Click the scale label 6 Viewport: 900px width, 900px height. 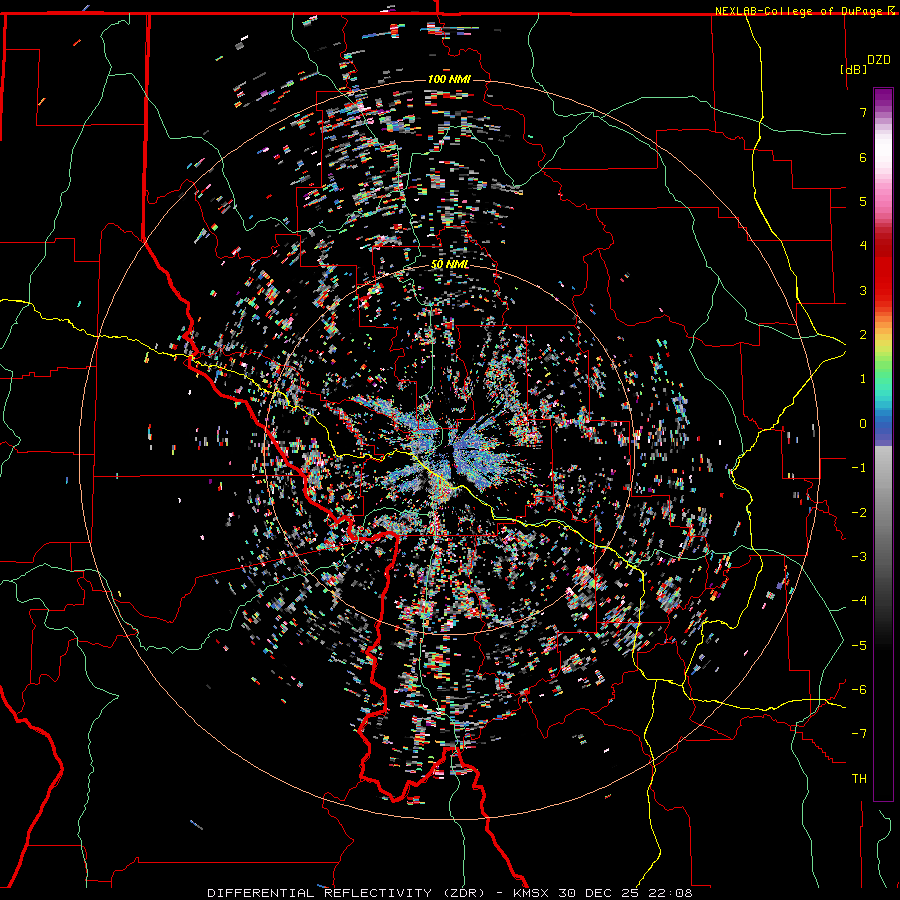point(863,157)
